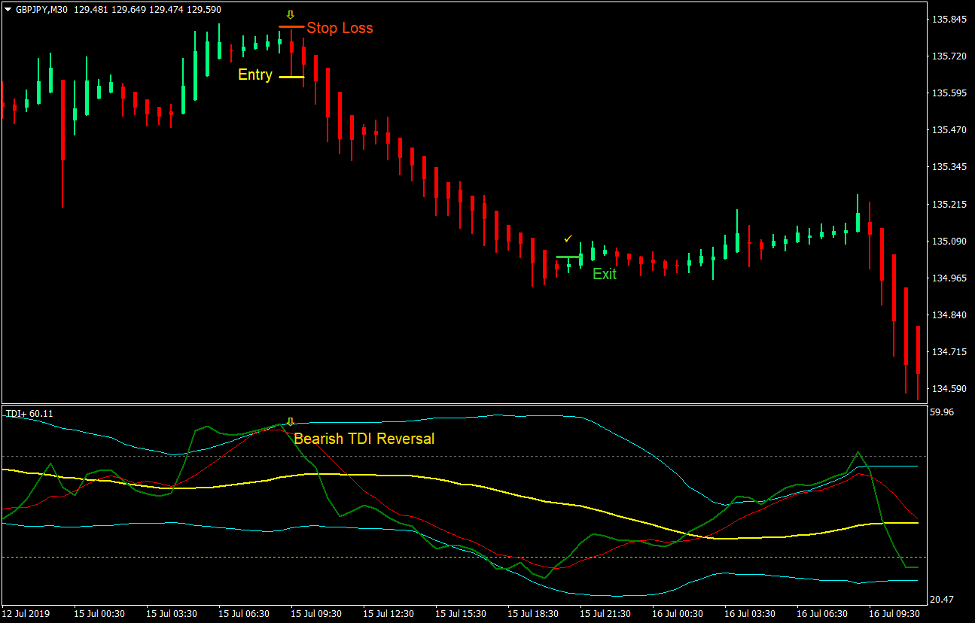Screen dimensions: 977x625
Task: Click the "Entry" text label
Action: 254,75
